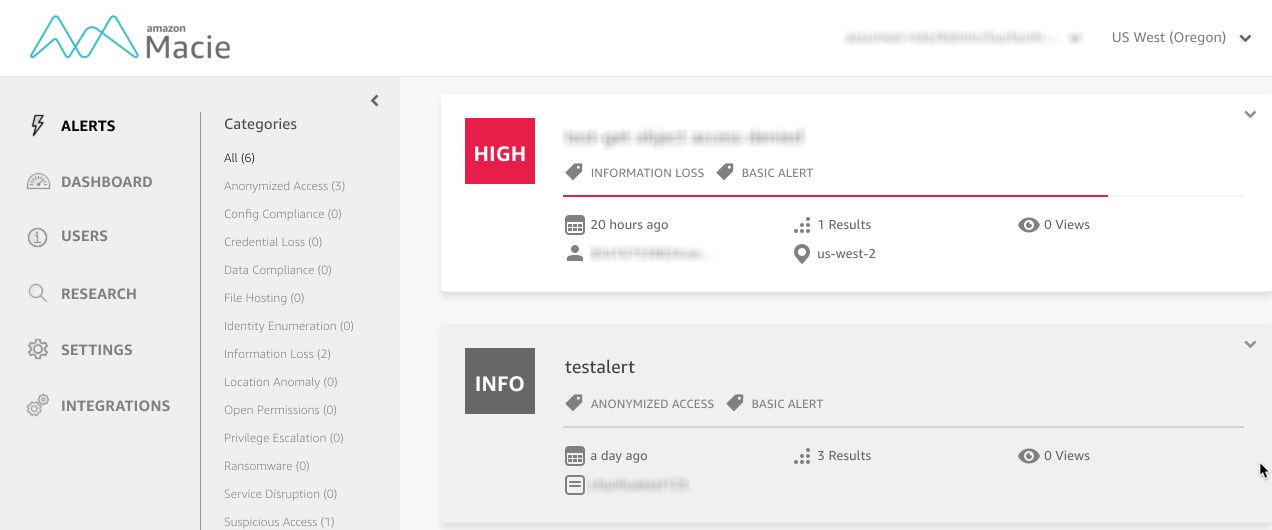Show All (6) alerts
1272x530 pixels.
click(x=239, y=158)
